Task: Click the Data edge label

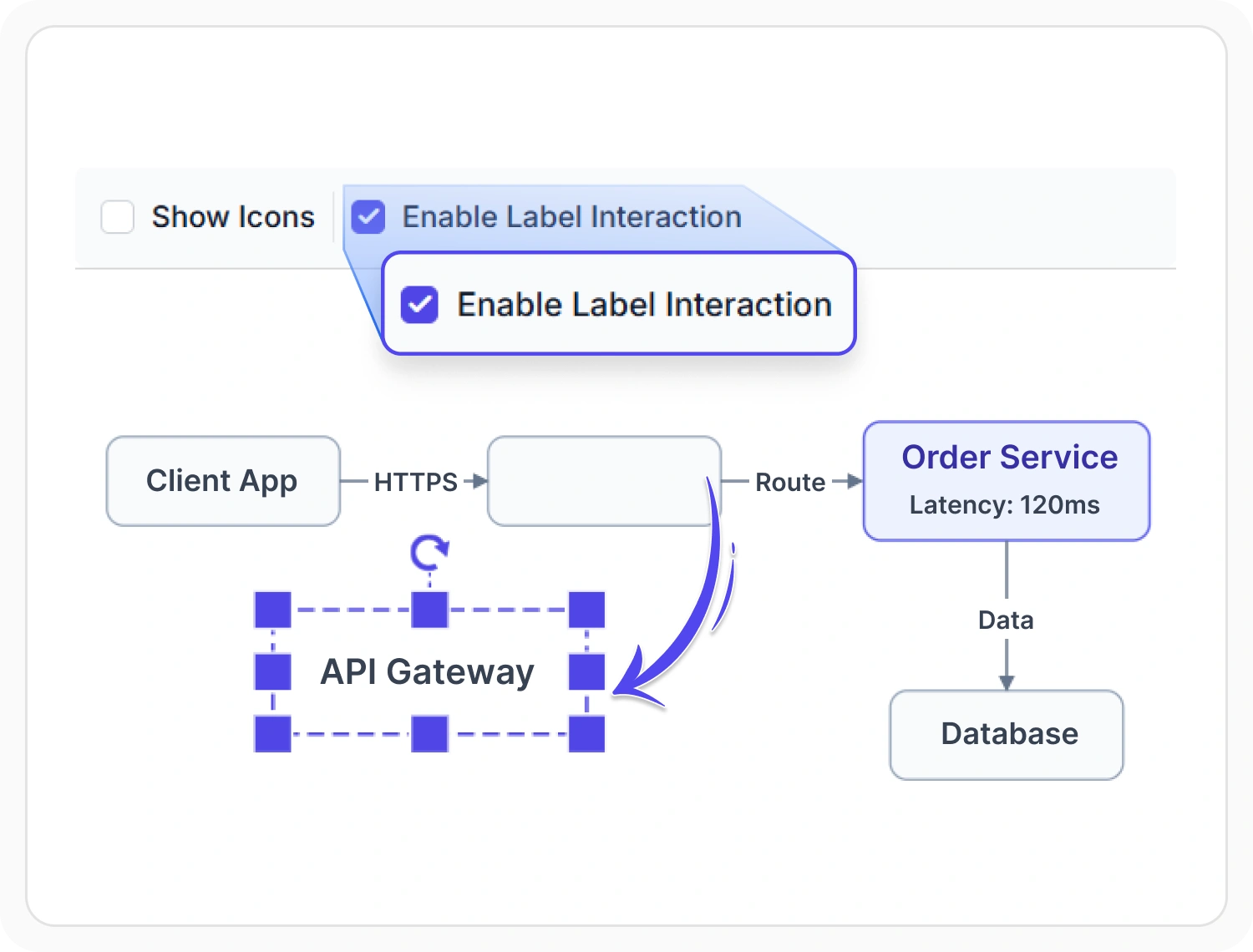Action: (x=1006, y=620)
